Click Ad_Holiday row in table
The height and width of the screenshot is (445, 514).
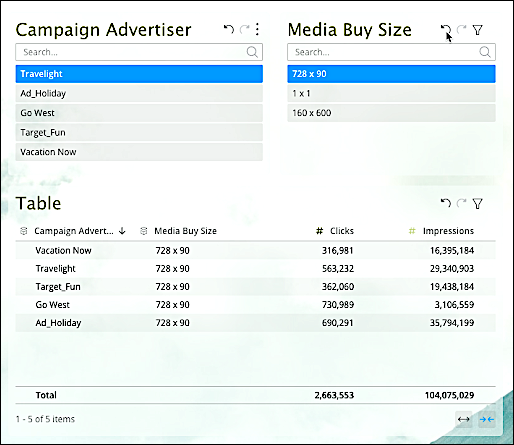(x=255, y=323)
